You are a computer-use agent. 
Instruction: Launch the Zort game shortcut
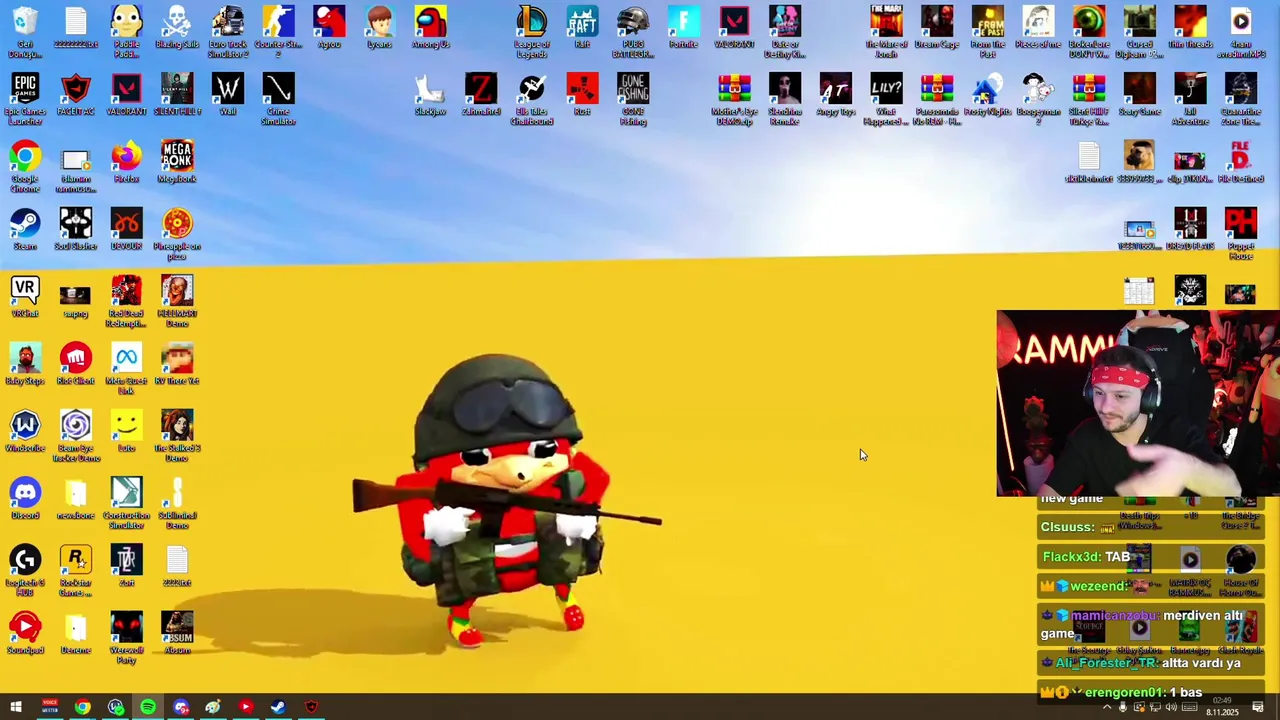126,566
